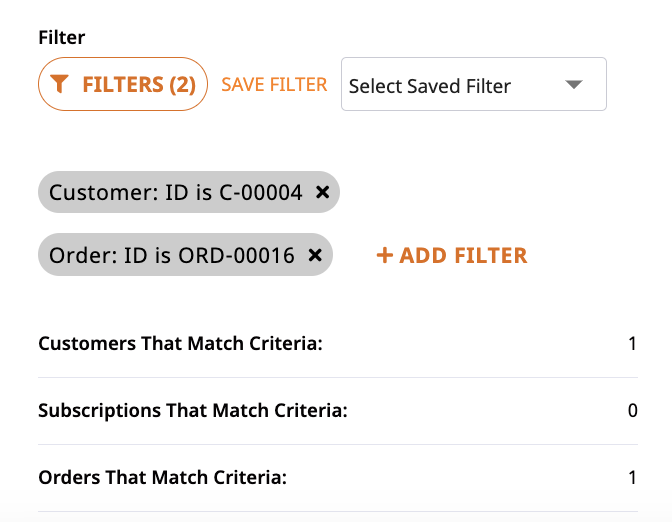Image resolution: width=672 pixels, height=522 pixels.
Task: Click the saved filter dropdown arrow
Action: (573, 84)
